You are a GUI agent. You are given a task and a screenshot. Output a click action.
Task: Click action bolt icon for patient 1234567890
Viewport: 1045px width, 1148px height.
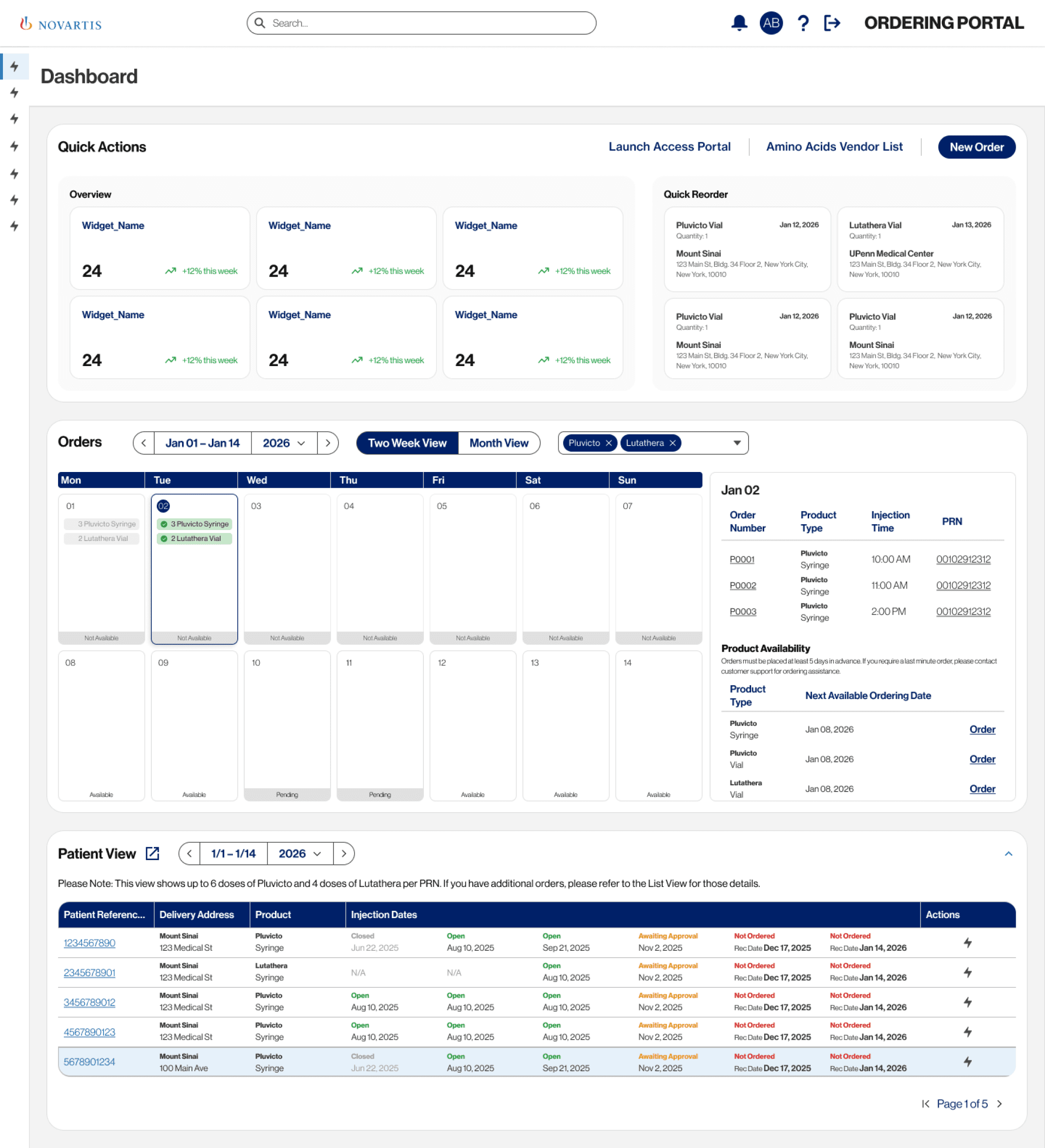(967, 943)
